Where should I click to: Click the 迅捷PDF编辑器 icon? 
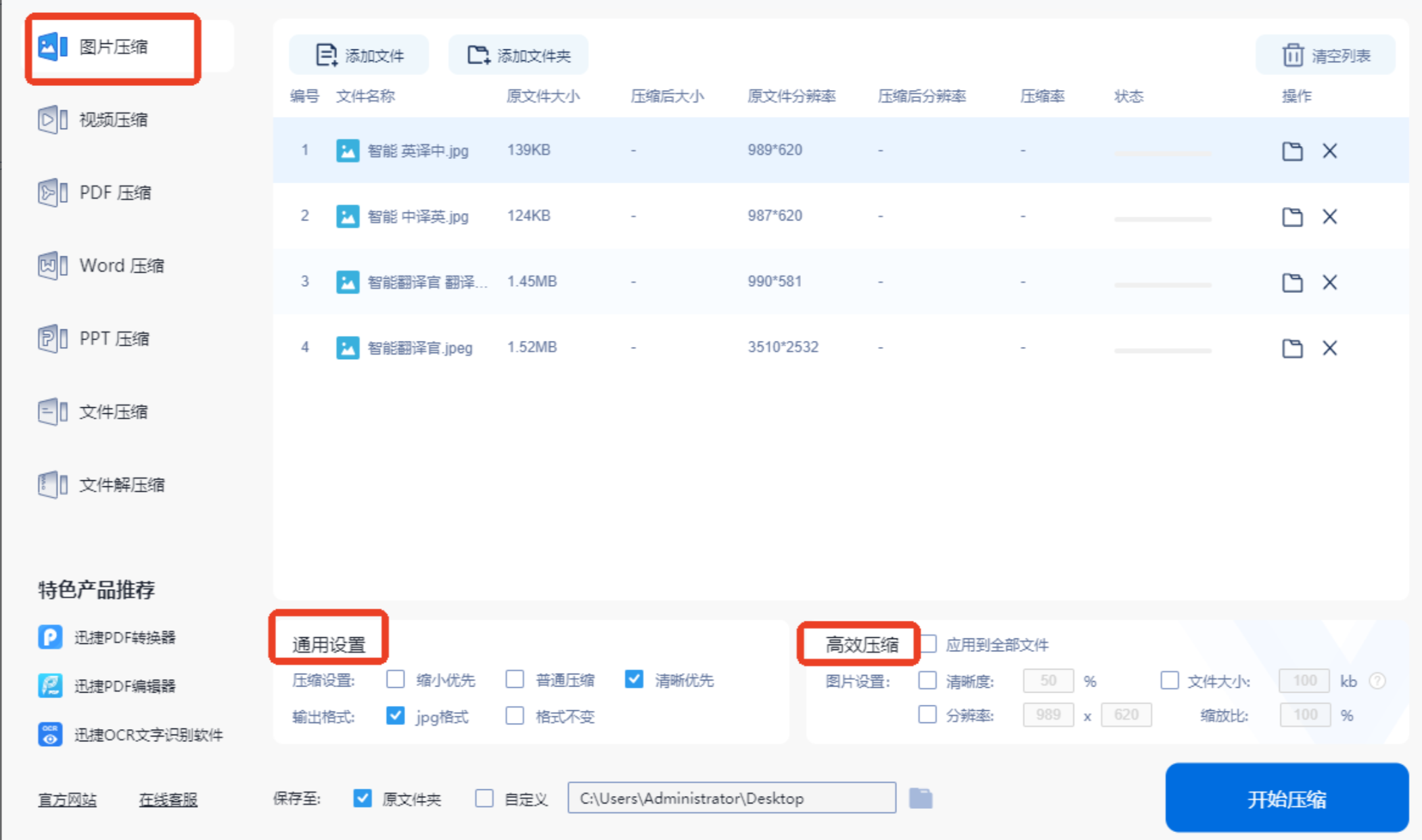(51, 686)
